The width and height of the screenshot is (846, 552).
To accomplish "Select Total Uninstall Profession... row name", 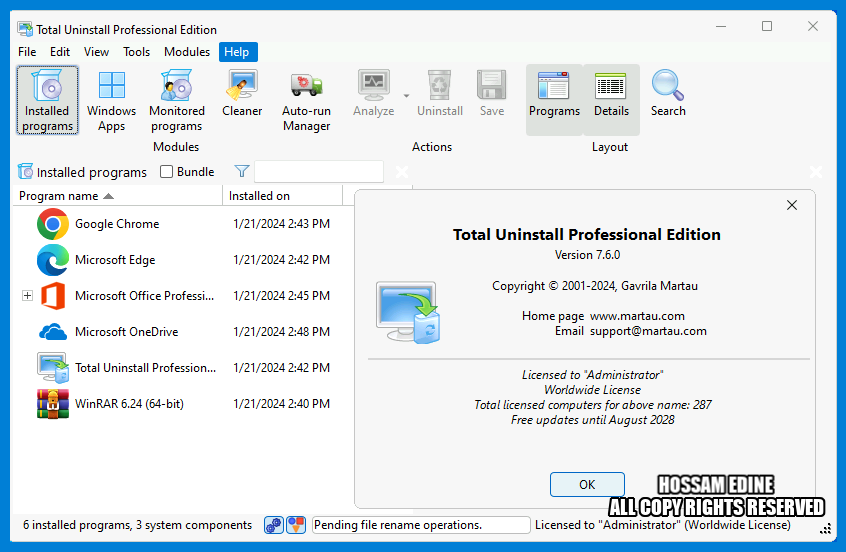I will click(145, 367).
